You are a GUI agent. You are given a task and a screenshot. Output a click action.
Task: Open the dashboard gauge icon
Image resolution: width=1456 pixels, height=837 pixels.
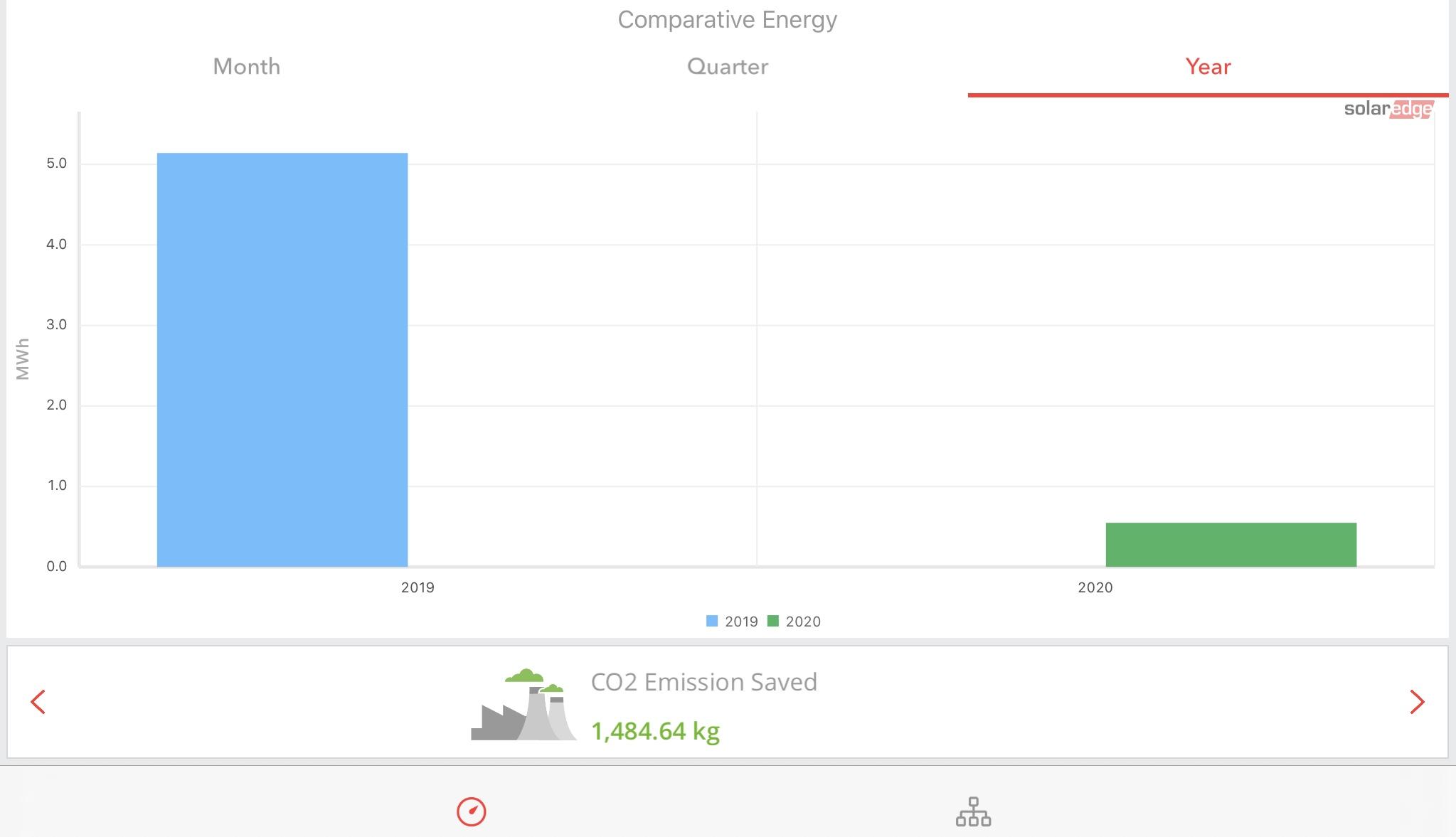pos(471,811)
